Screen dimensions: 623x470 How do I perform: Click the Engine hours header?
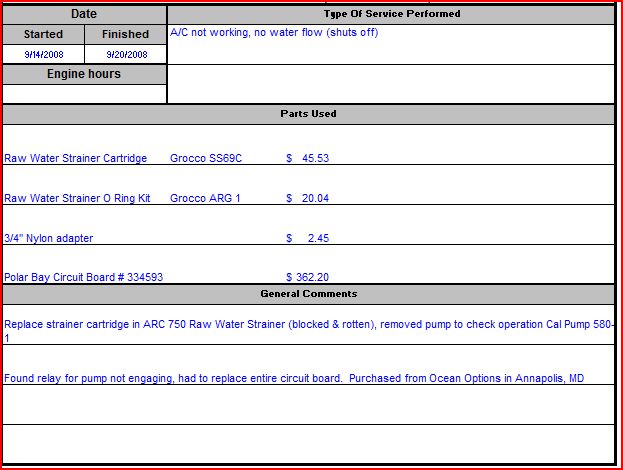tap(84, 74)
